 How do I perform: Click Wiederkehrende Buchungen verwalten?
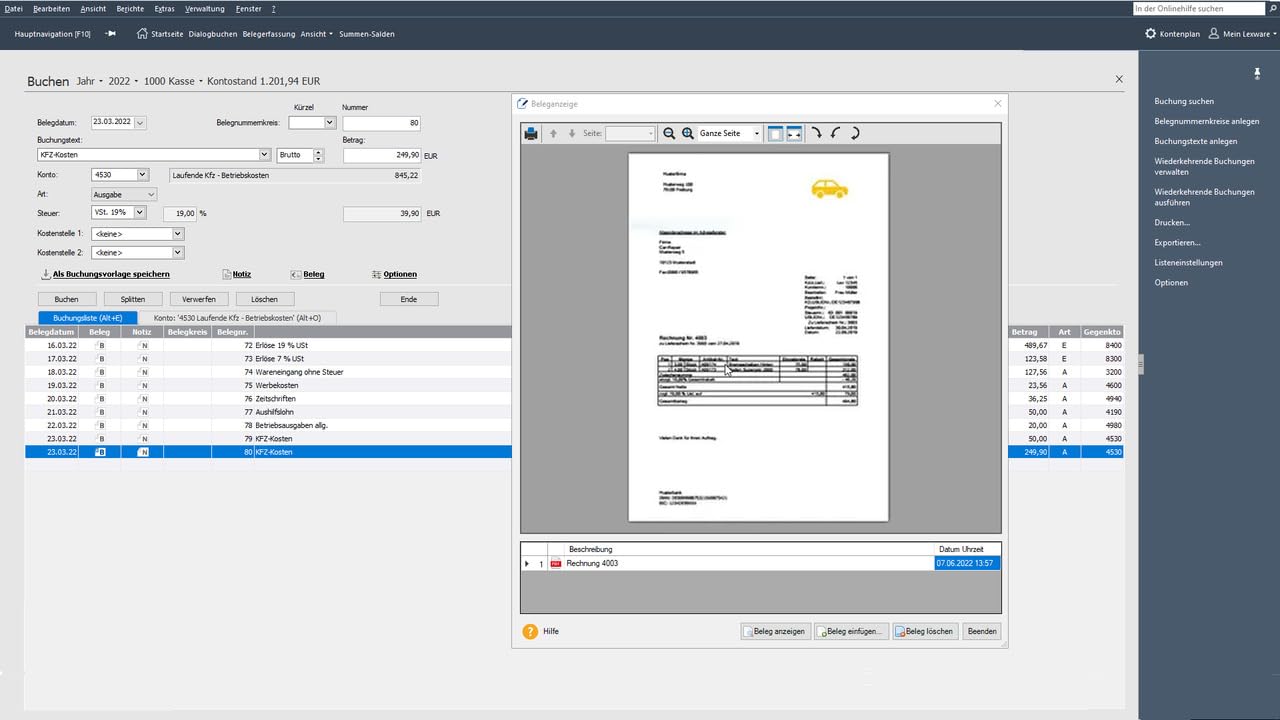[x=1204, y=166]
